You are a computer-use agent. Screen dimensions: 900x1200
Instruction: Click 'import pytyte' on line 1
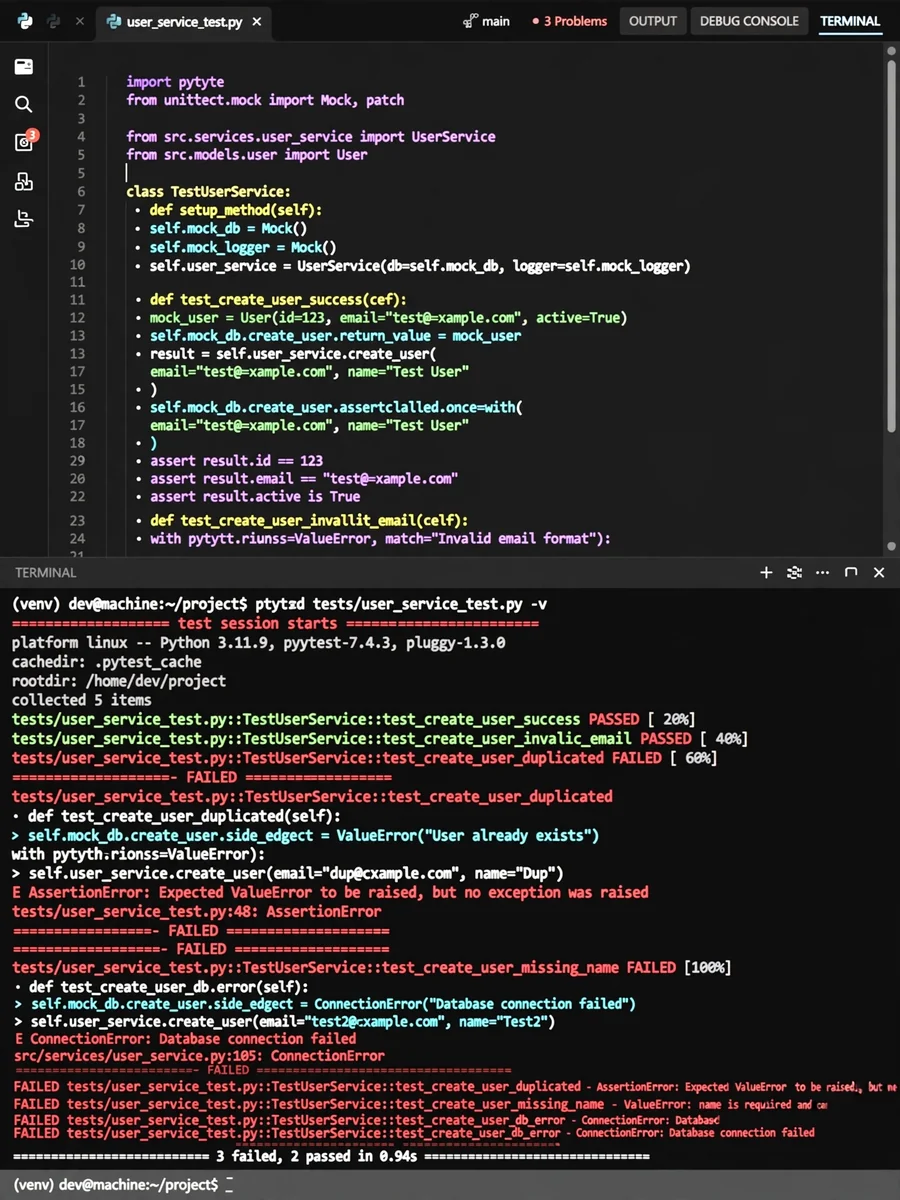point(175,82)
